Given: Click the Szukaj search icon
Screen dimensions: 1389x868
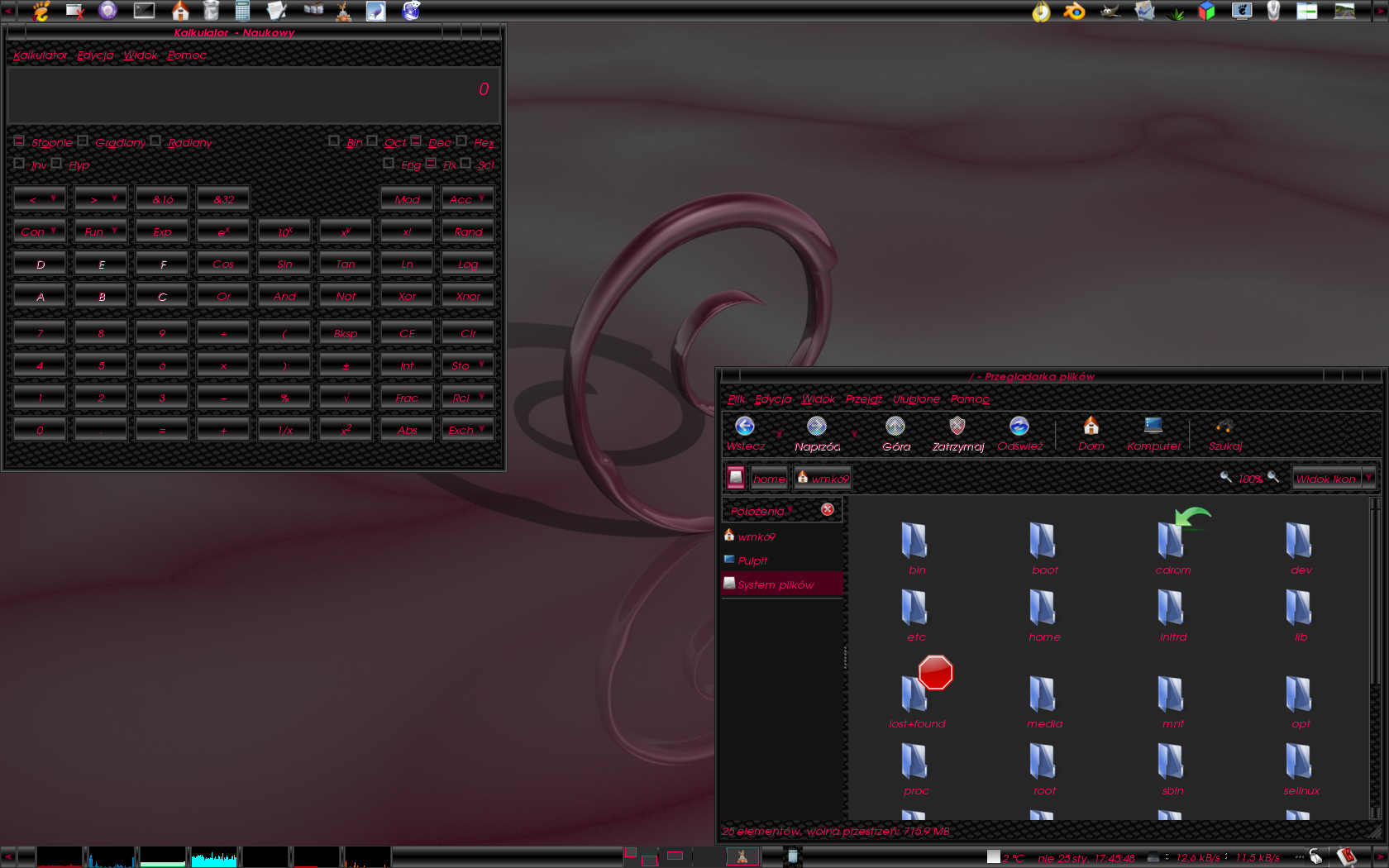Looking at the screenshot, I should tap(1224, 426).
